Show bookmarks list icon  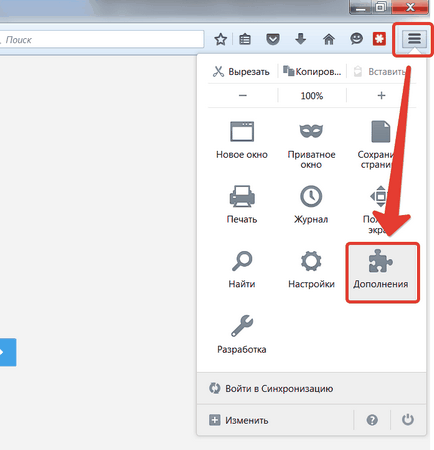coord(245,39)
